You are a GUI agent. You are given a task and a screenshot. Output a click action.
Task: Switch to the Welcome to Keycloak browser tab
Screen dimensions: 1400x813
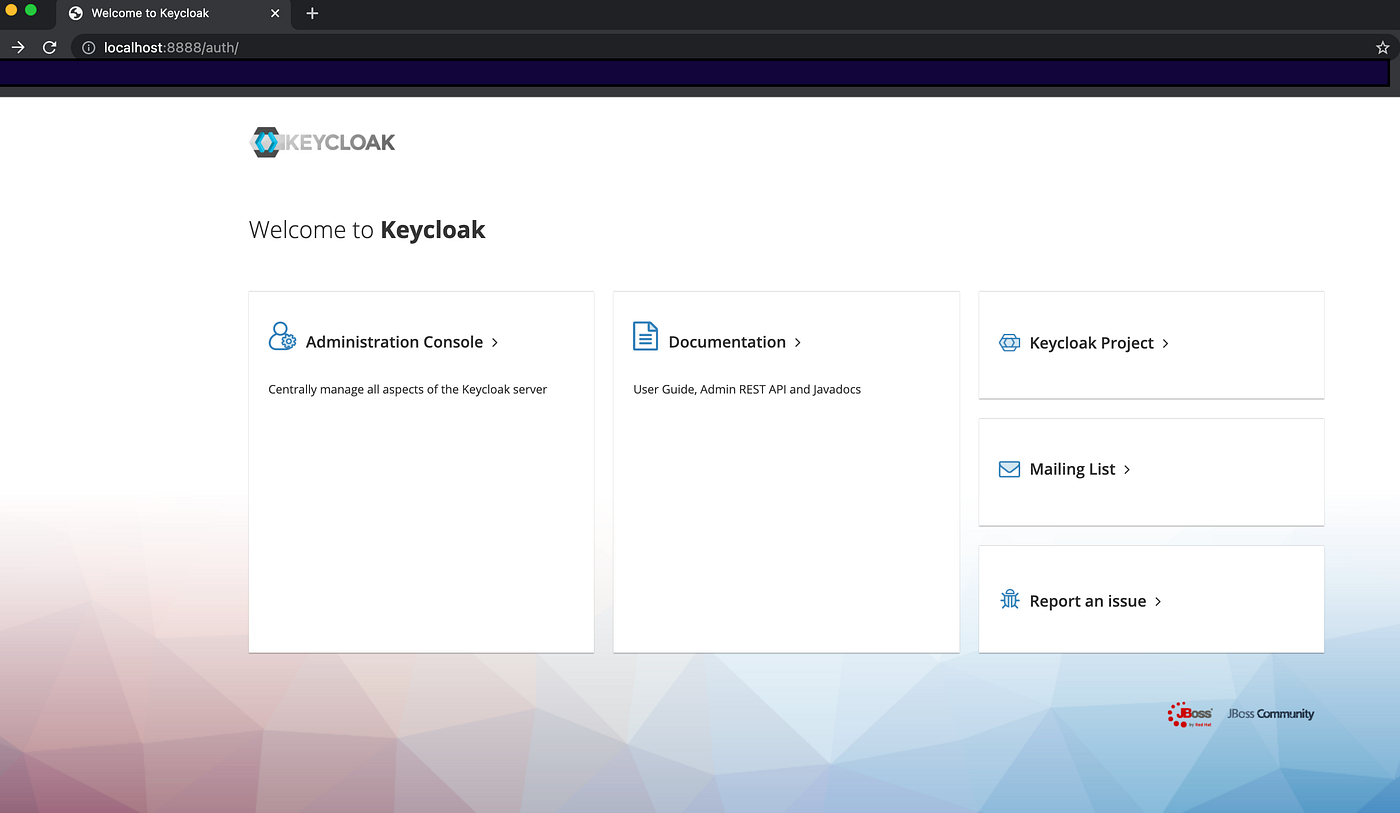150,13
